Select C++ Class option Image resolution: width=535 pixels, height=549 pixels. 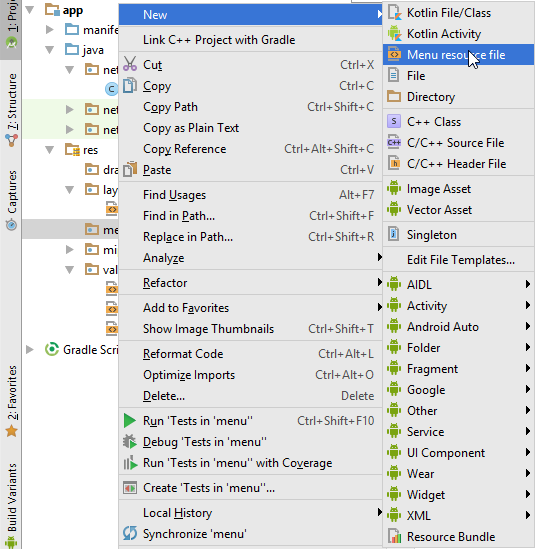(458, 122)
